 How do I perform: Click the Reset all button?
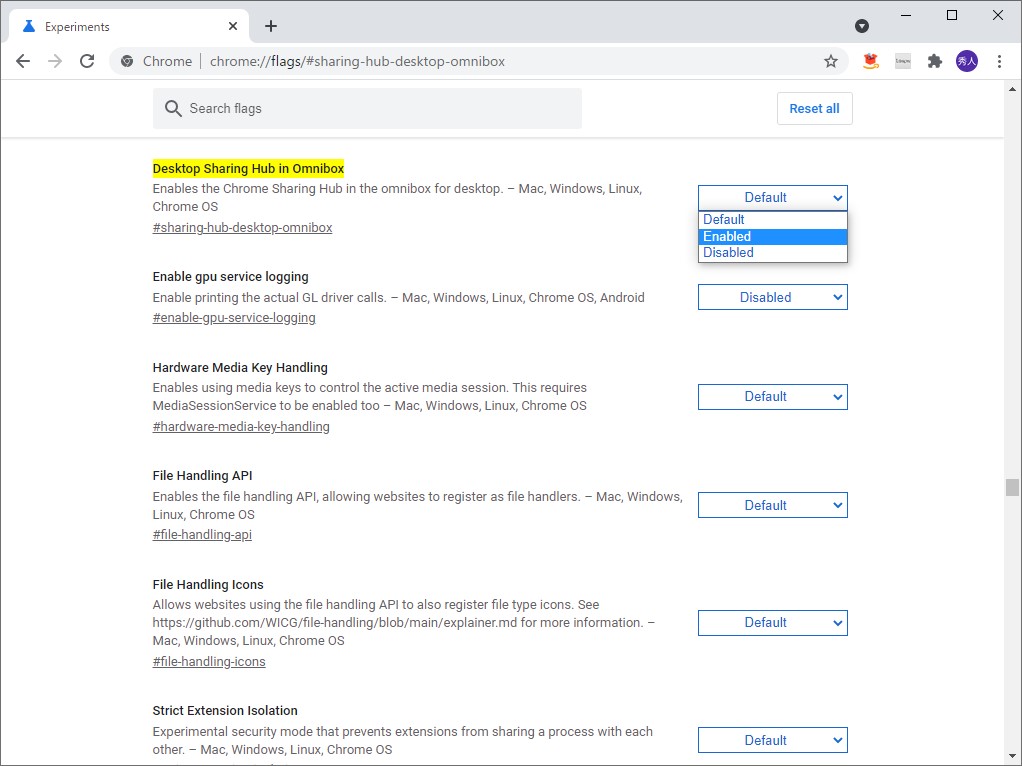814,108
